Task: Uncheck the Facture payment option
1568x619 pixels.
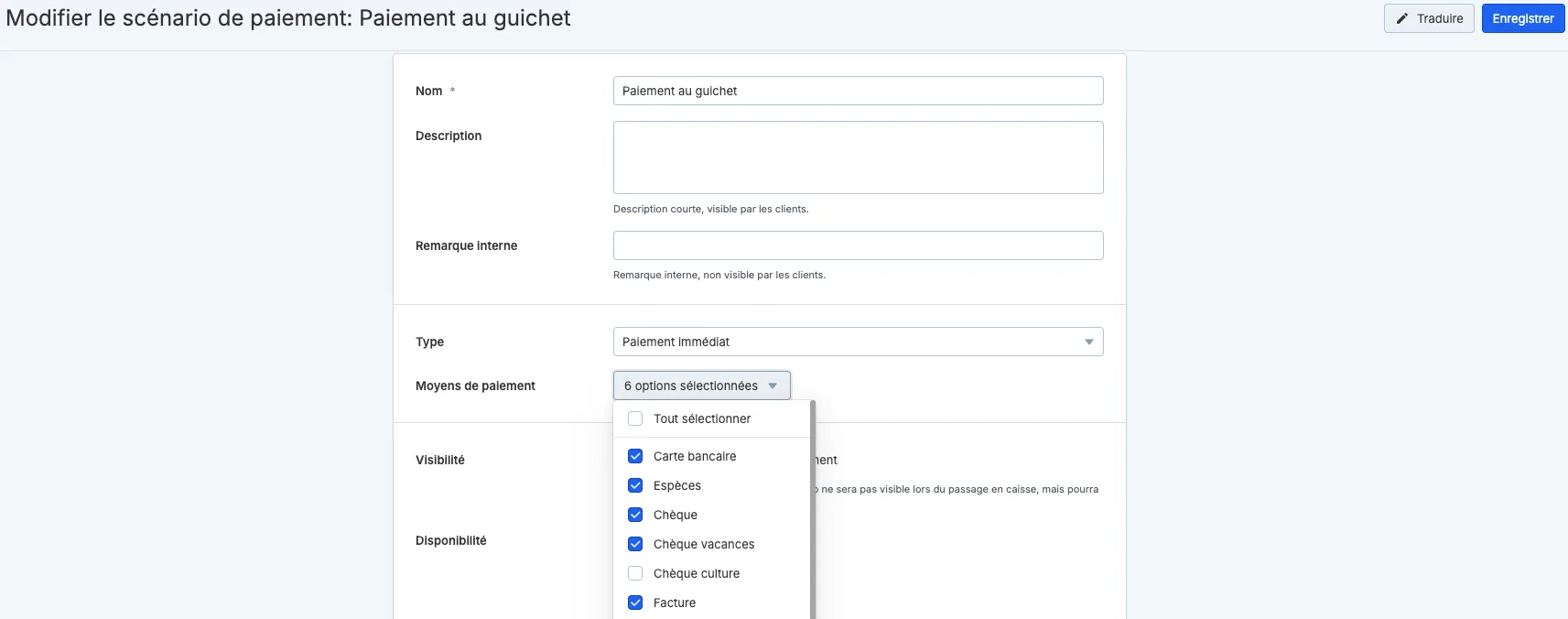Action: point(635,603)
